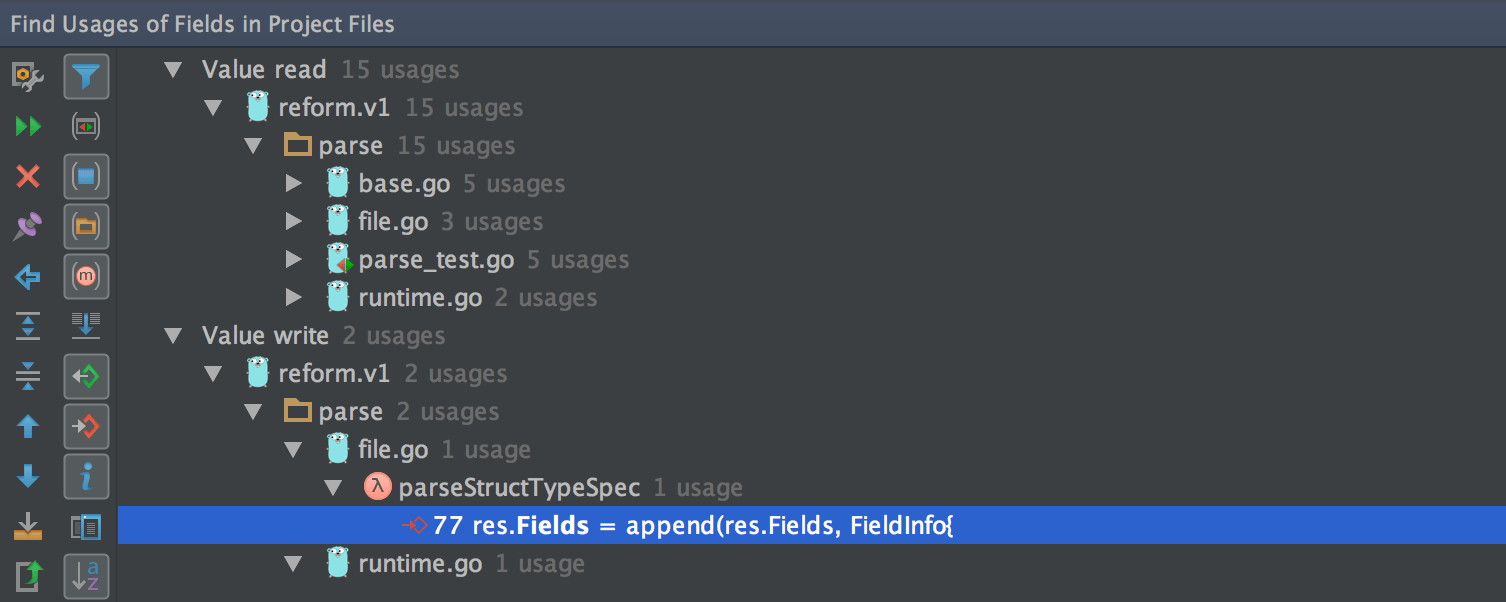The image size is (1506, 602).
Task: Toggle group by package folder button
Action: [x=86, y=227]
